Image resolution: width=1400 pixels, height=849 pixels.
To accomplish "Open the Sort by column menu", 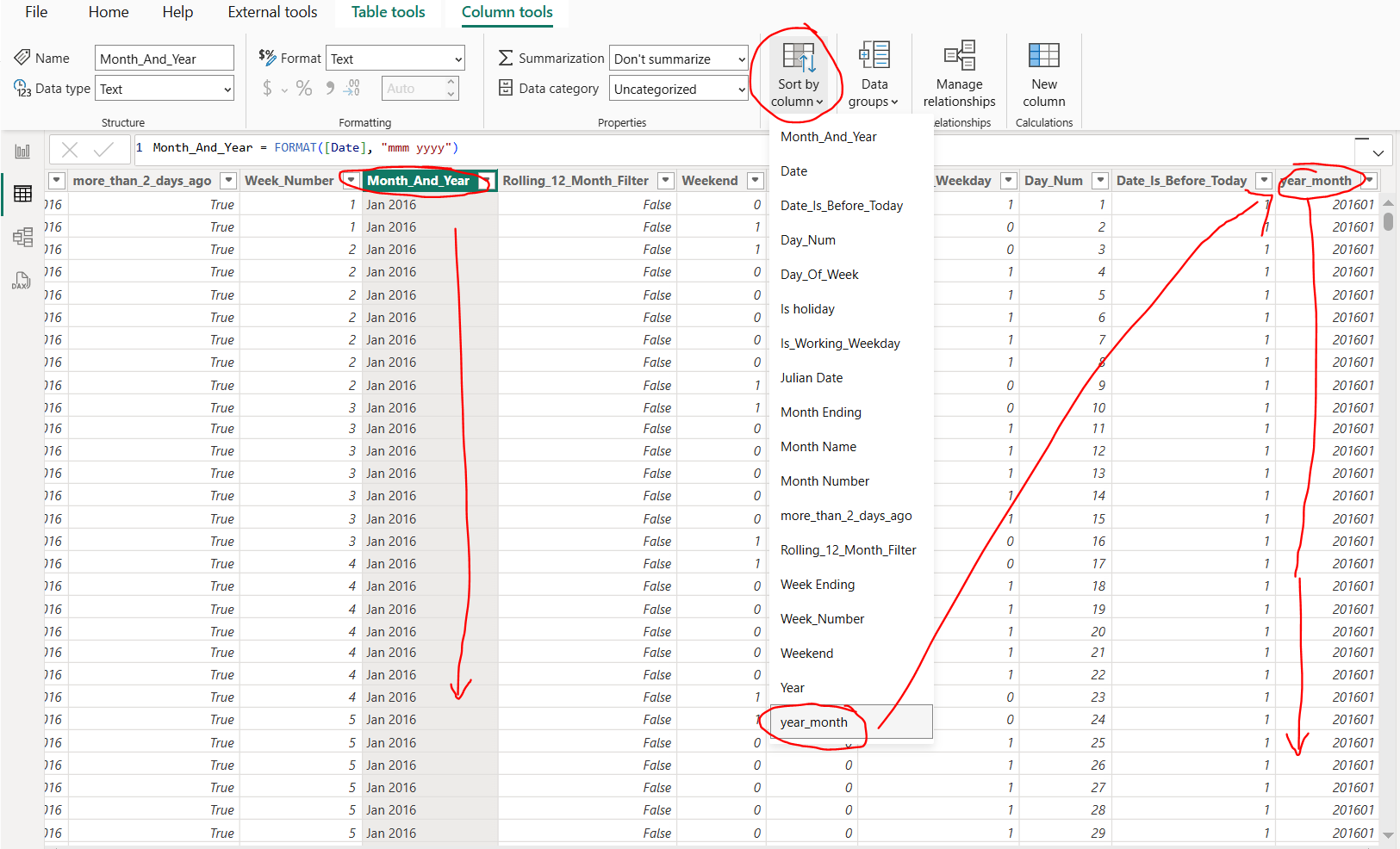I will pyautogui.click(x=798, y=76).
